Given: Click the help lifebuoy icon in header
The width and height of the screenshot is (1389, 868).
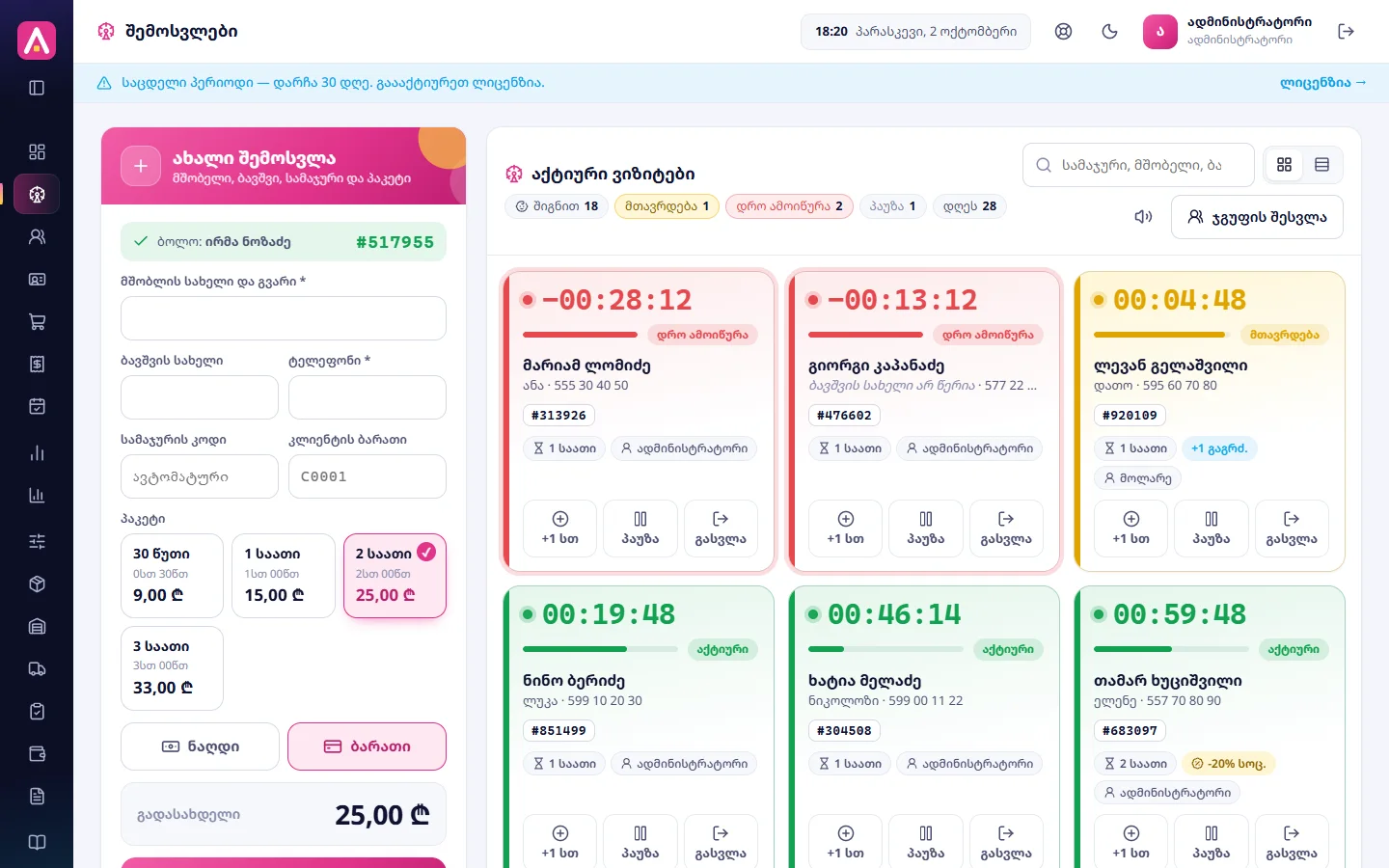Looking at the screenshot, I should (x=1063, y=32).
